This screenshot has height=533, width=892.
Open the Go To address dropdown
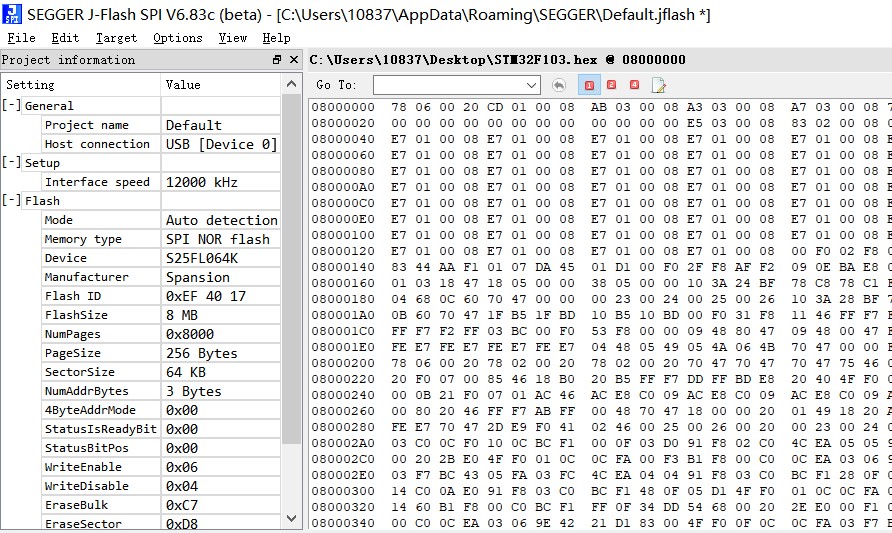tap(531, 85)
